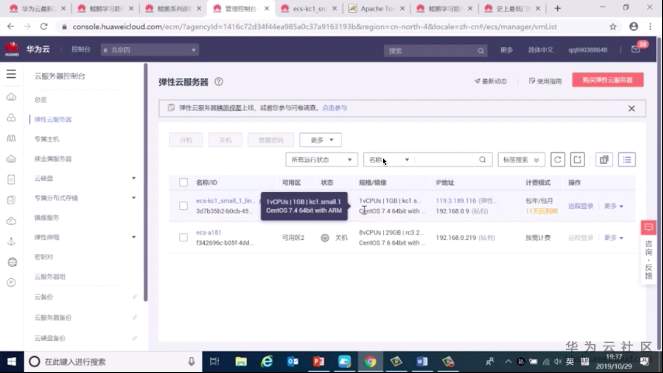Click the help question mark next to 弹性云服务器
The image size is (663, 373).
pos(219,82)
